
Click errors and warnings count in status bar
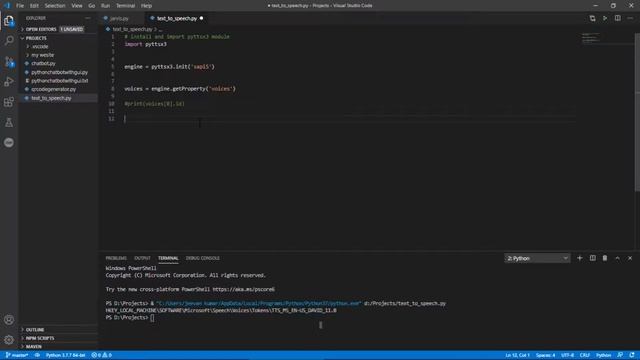[x=102, y=355]
